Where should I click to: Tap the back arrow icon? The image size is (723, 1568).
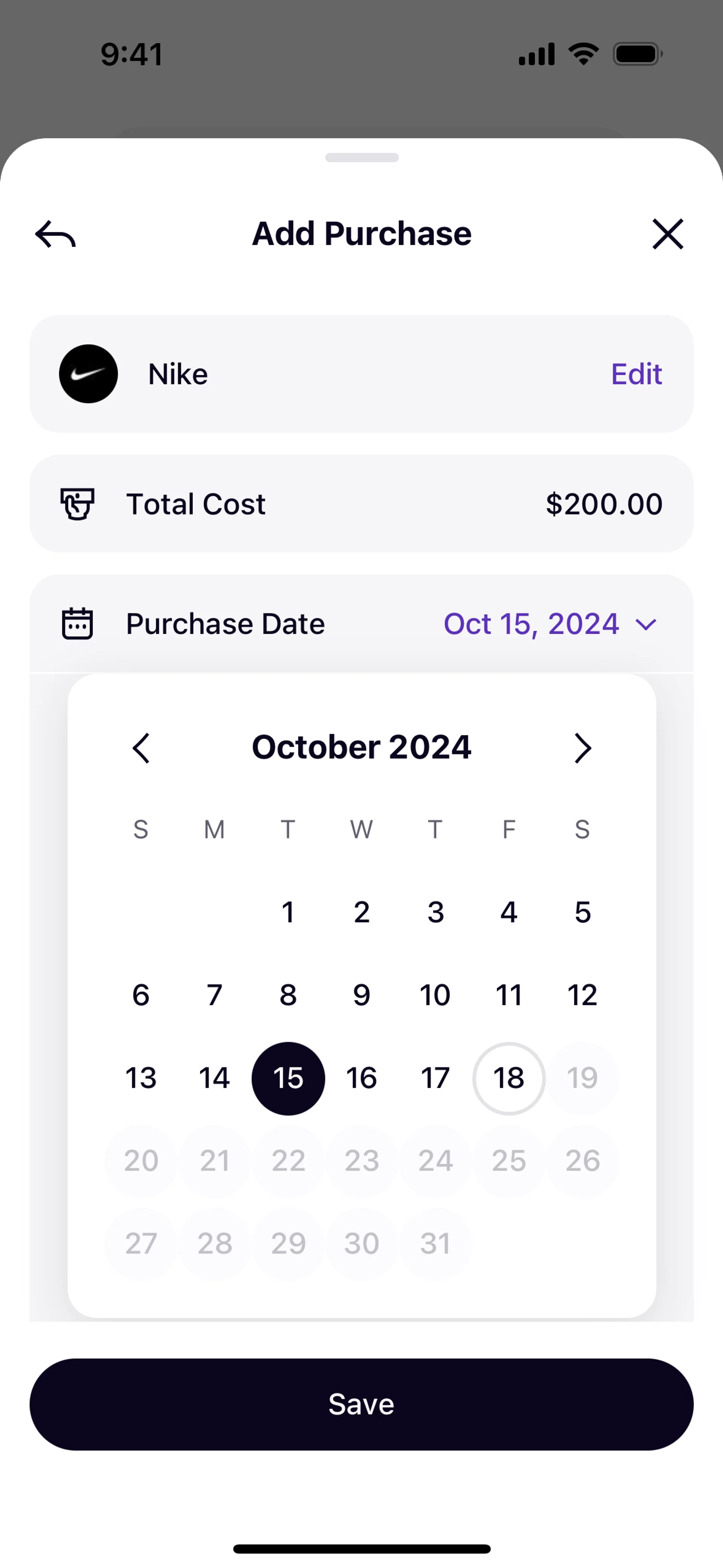[55, 234]
